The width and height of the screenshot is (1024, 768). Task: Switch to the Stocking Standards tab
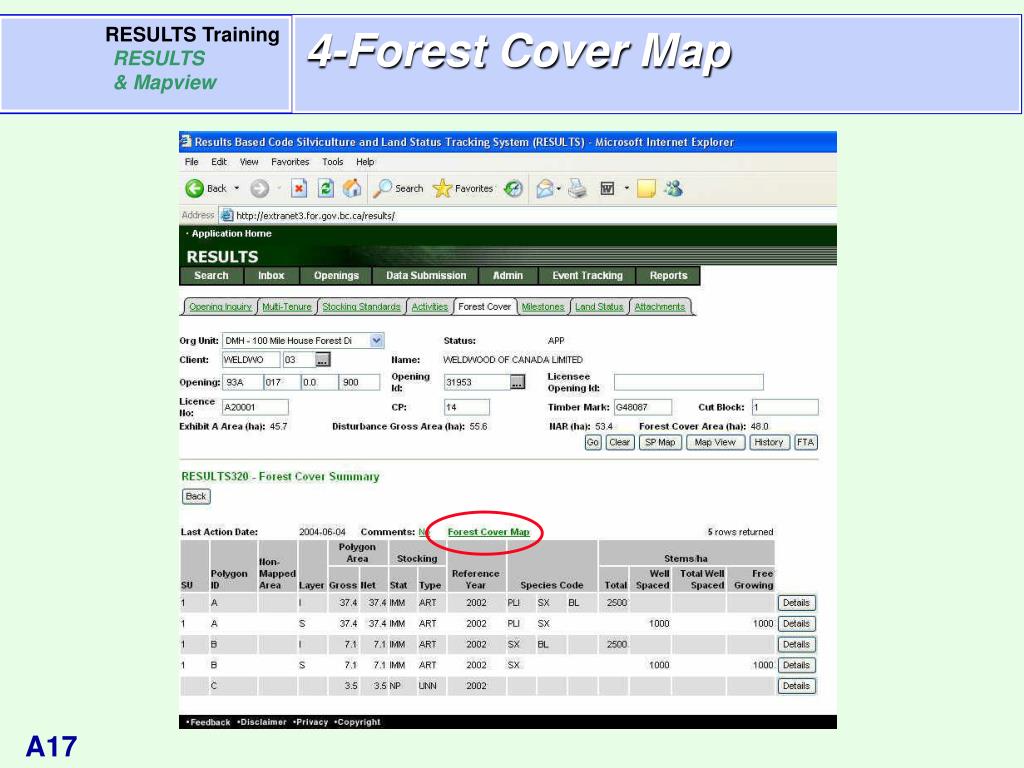click(x=361, y=307)
